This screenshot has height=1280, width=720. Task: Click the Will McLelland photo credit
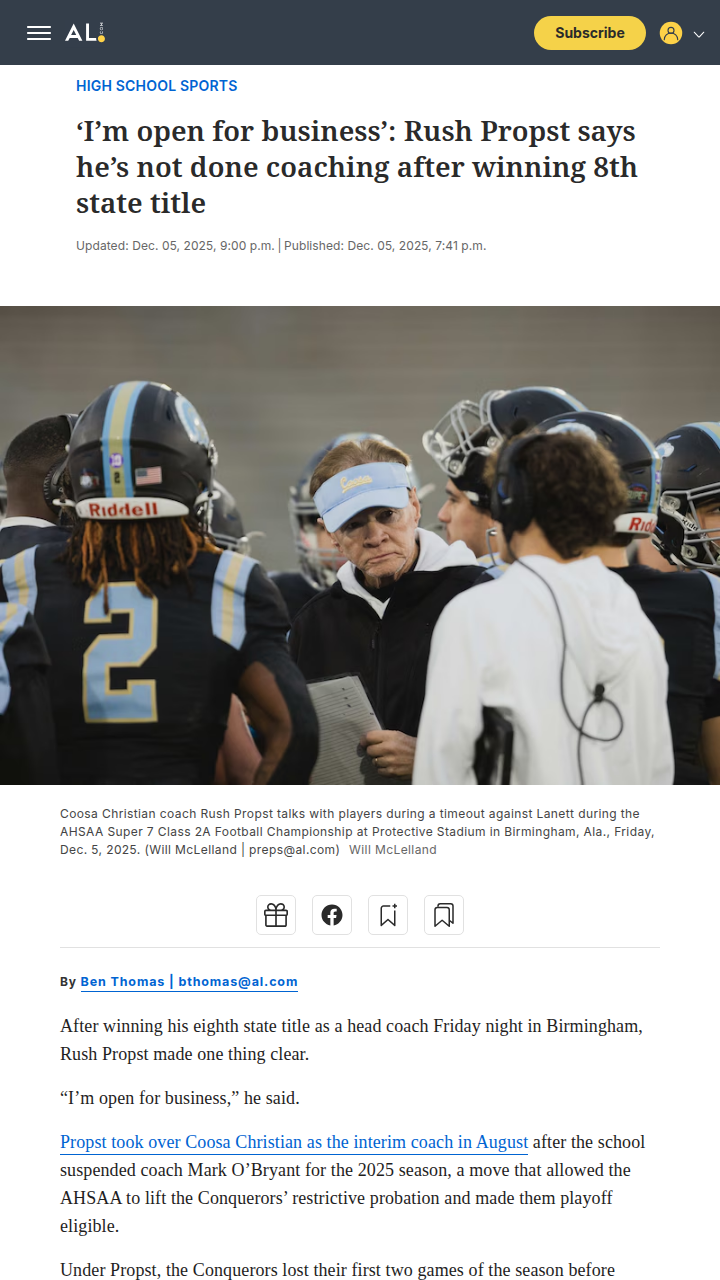pyautogui.click(x=393, y=850)
